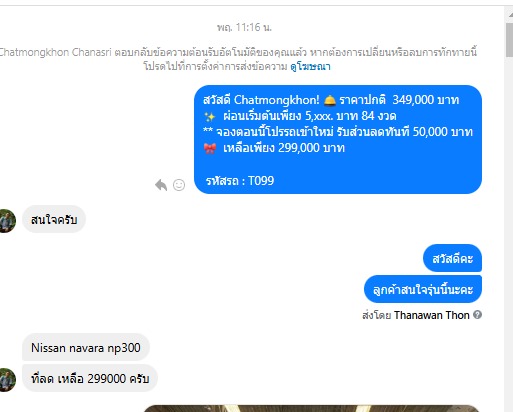Click the พฤ. 11:16 น. timestamp
Viewport: 513px width, 412px height.
click(x=244, y=27)
